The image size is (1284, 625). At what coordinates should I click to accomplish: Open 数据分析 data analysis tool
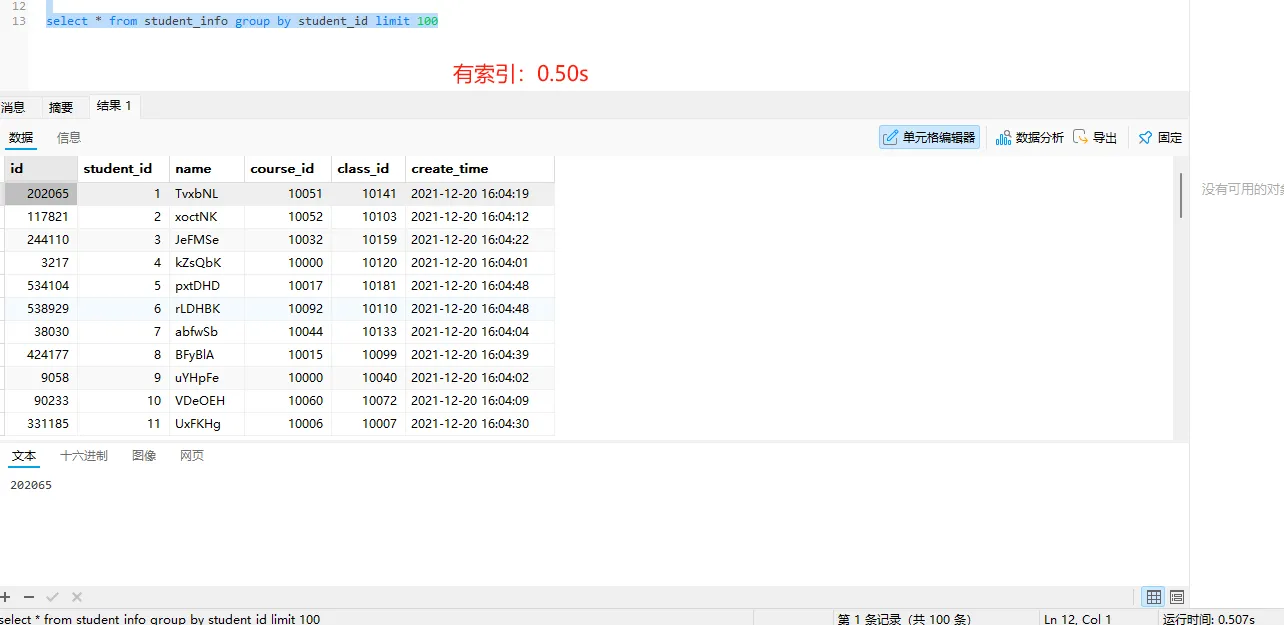click(1029, 138)
